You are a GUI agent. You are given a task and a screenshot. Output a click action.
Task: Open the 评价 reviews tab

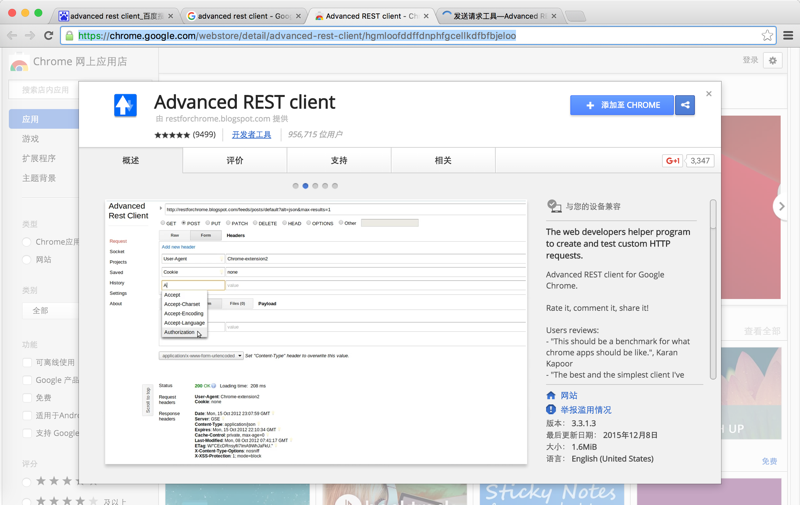click(x=235, y=160)
